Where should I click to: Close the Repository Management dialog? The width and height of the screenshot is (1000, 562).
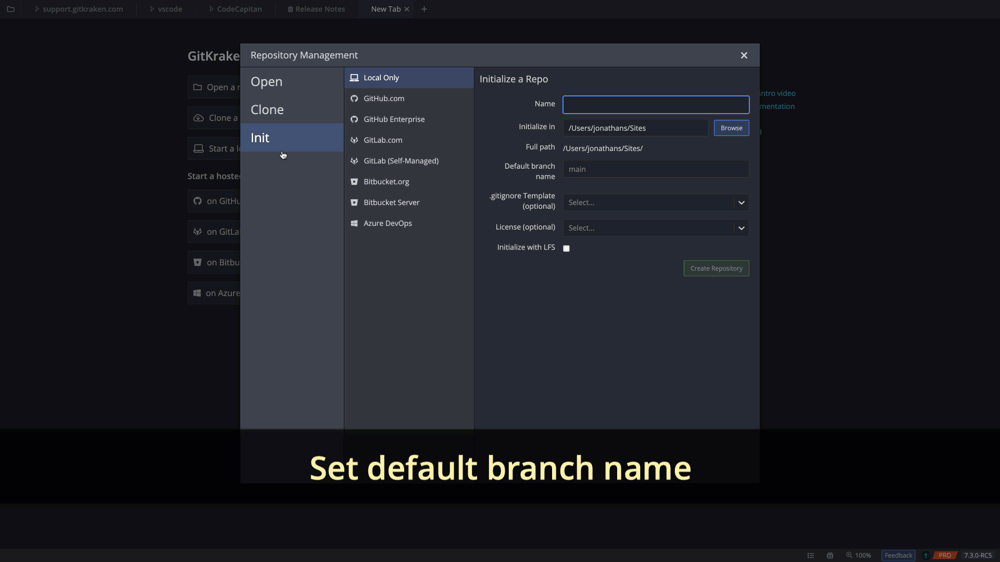point(744,55)
